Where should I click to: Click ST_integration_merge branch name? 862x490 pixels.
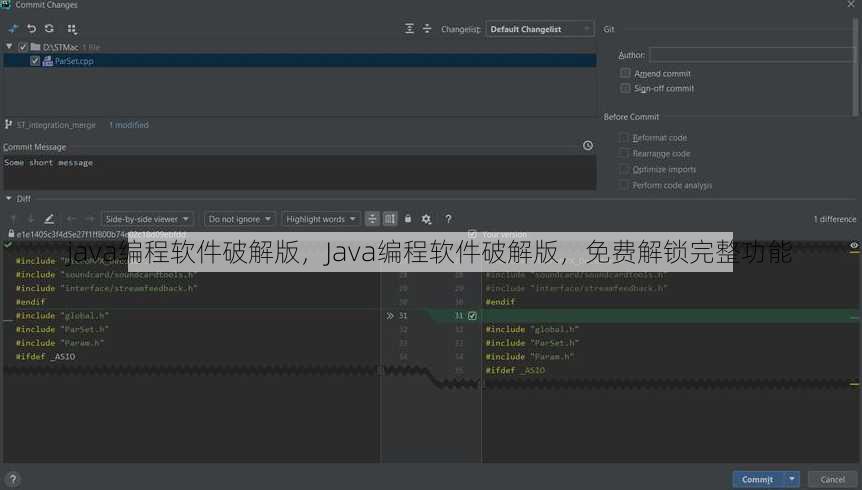(x=56, y=125)
